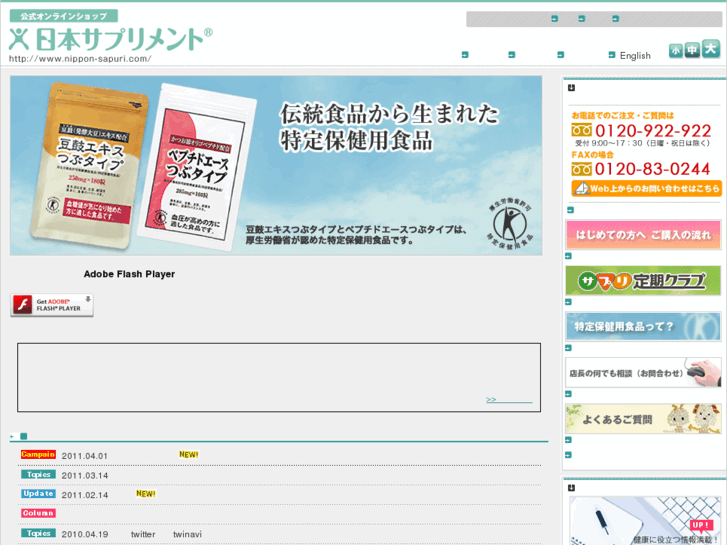Click the 厚生労働省許可 mark on the banner

[510, 226]
